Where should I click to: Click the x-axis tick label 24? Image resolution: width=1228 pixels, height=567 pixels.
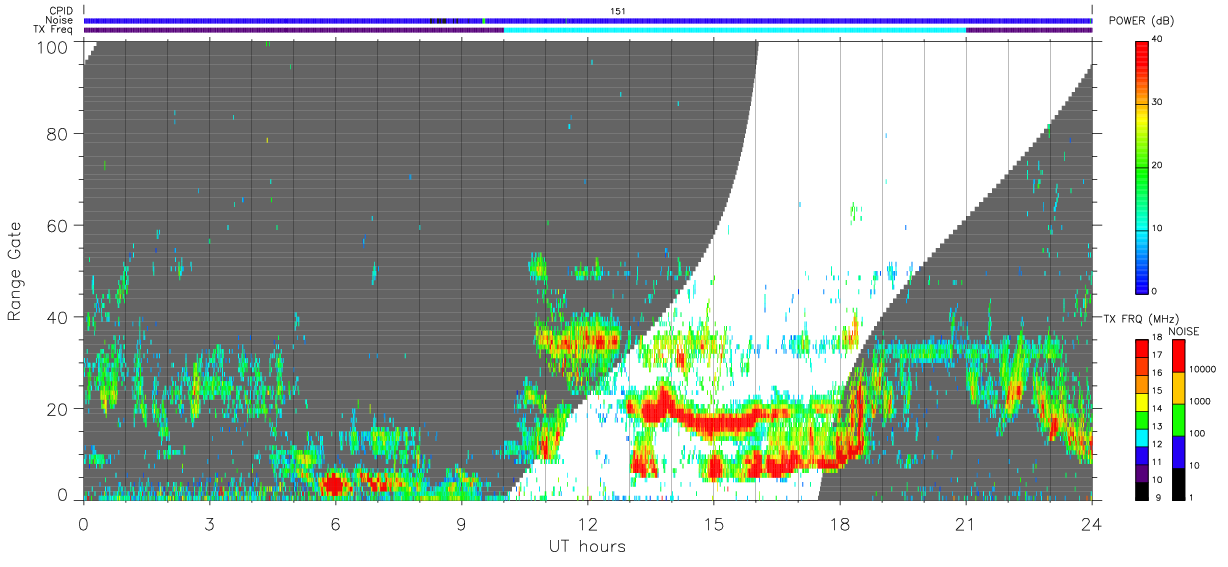click(x=1091, y=524)
